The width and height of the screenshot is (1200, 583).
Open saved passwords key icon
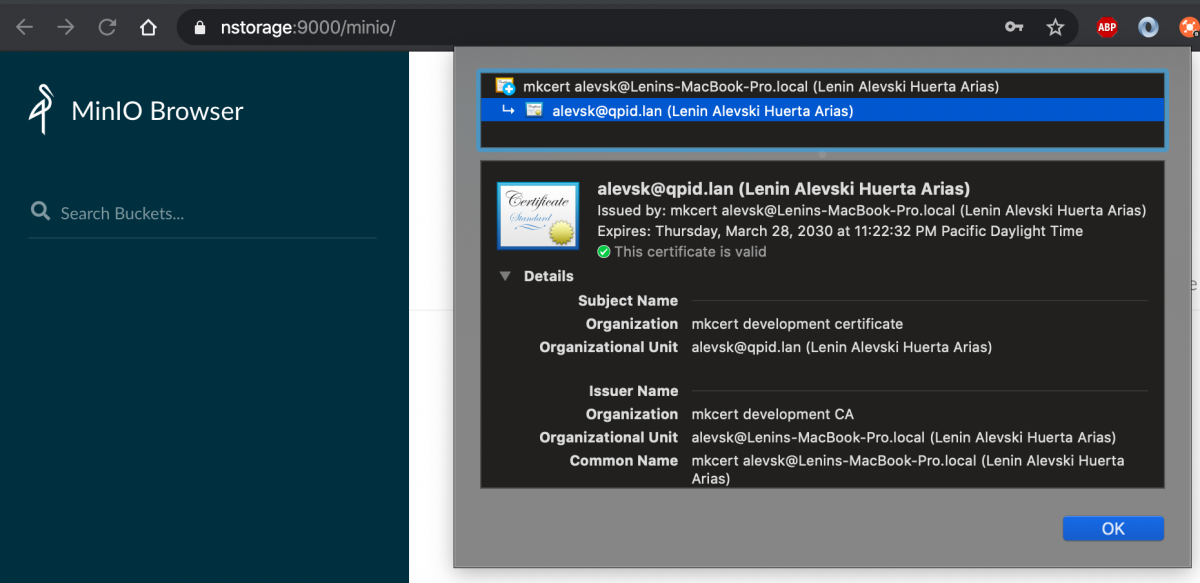click(1014, 27)
